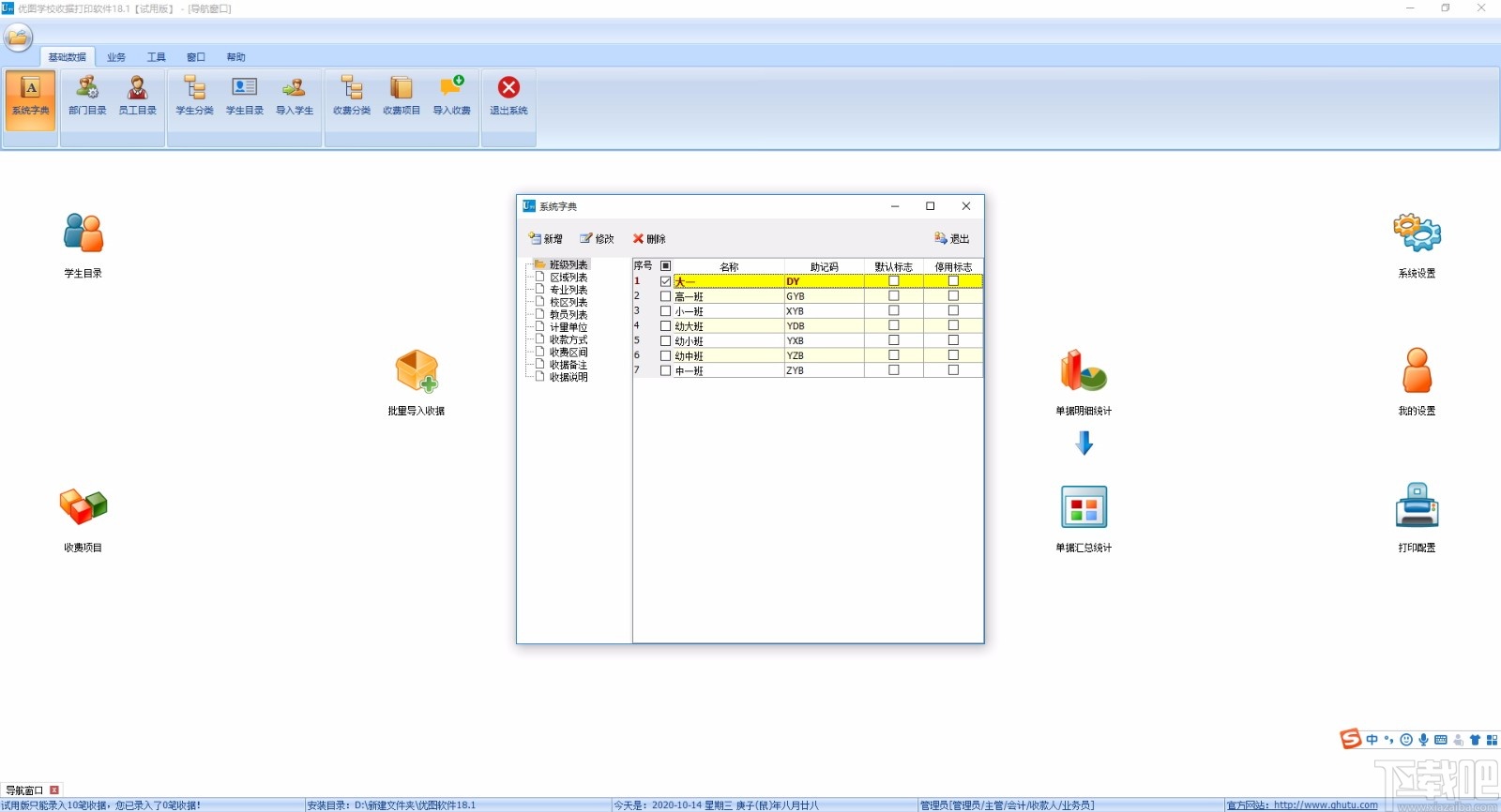Image resolution: width=1501 pixels, height=812 pixels.
Task: Check the row checkbox for 幼大班
Action: point(666,326)
